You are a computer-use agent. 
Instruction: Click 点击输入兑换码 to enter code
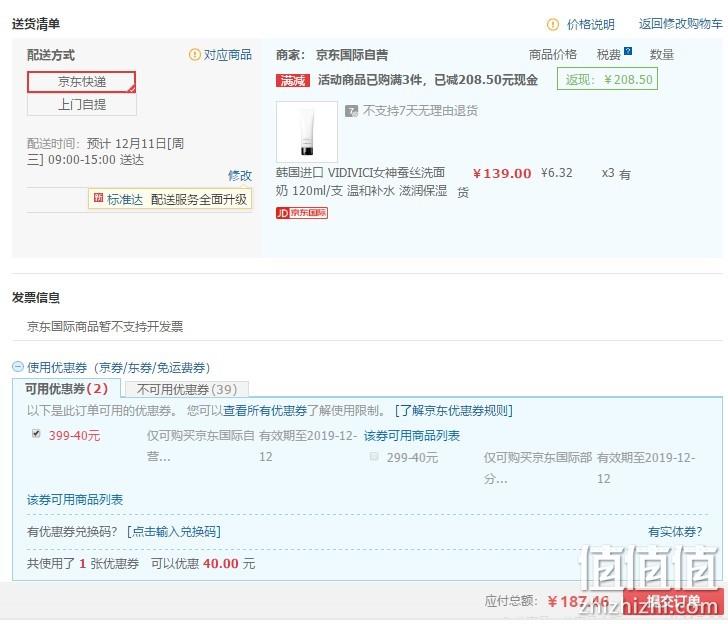174,531
